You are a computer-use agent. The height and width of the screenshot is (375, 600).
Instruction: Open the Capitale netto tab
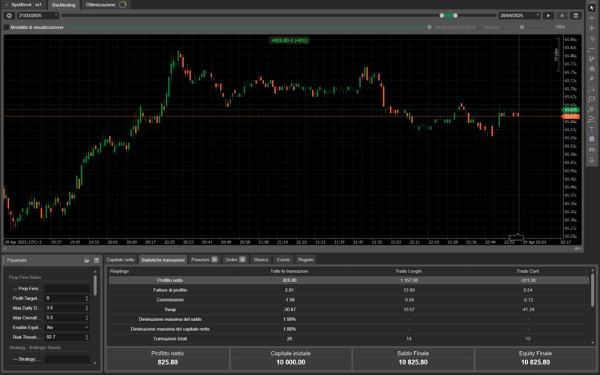point(121,260)
